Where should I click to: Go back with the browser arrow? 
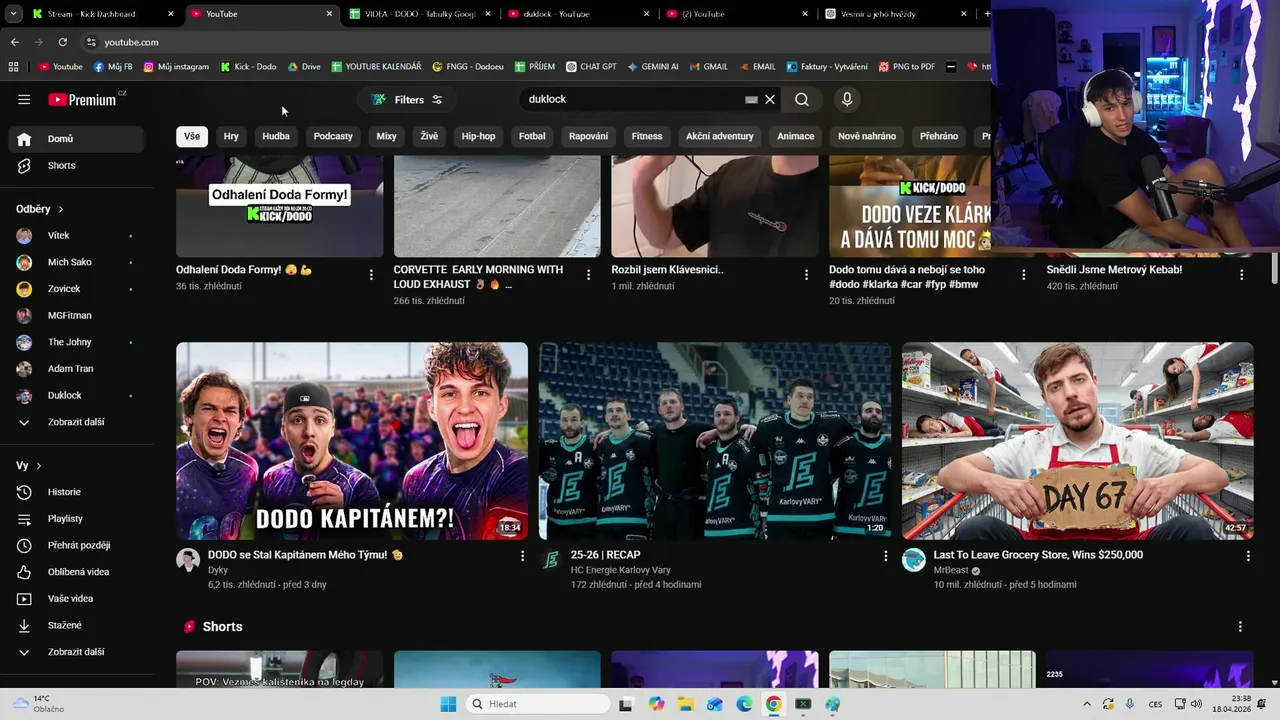pos(14,42)
